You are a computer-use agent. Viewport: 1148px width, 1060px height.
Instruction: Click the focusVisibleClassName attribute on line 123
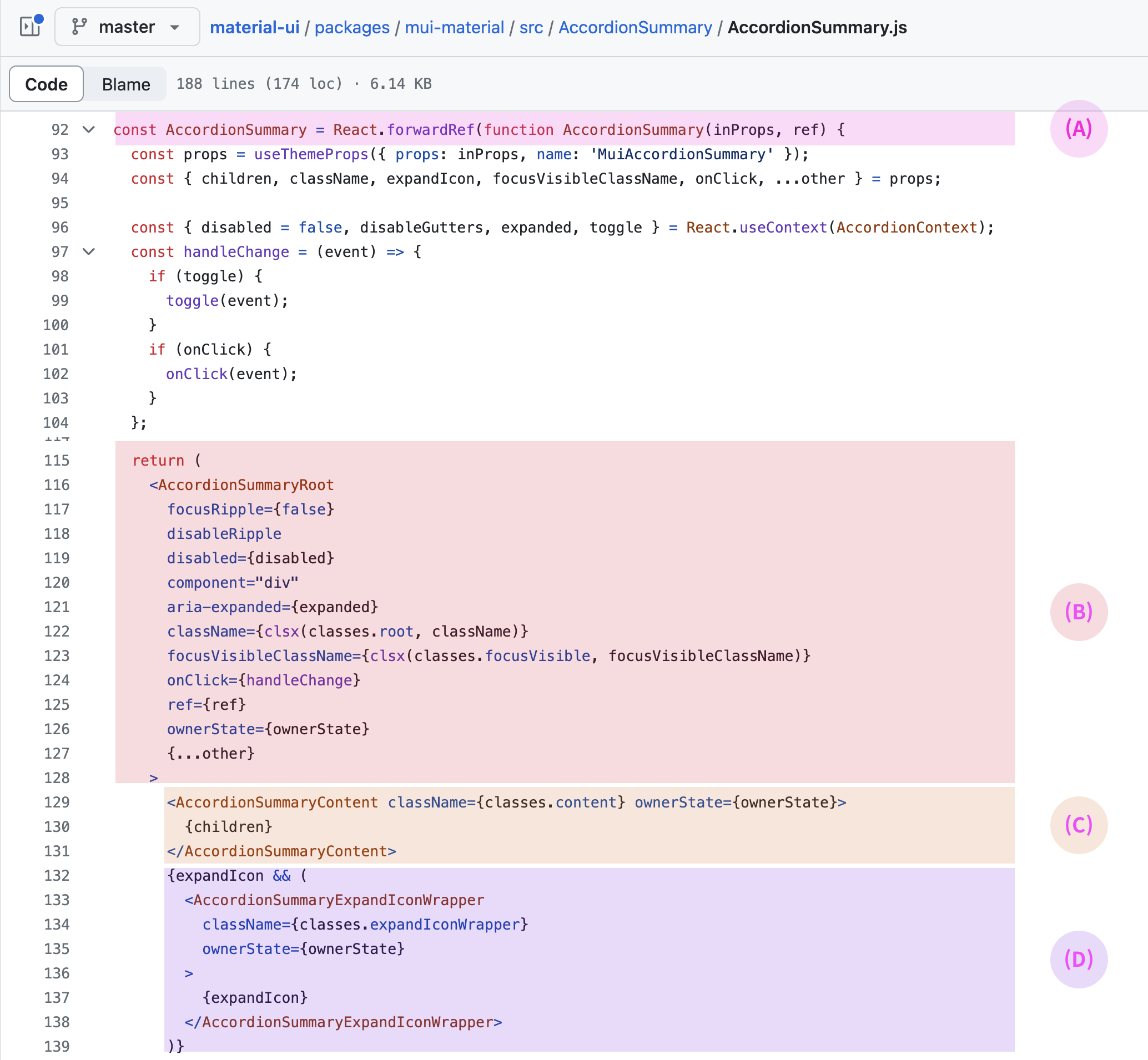coord(489,655)
